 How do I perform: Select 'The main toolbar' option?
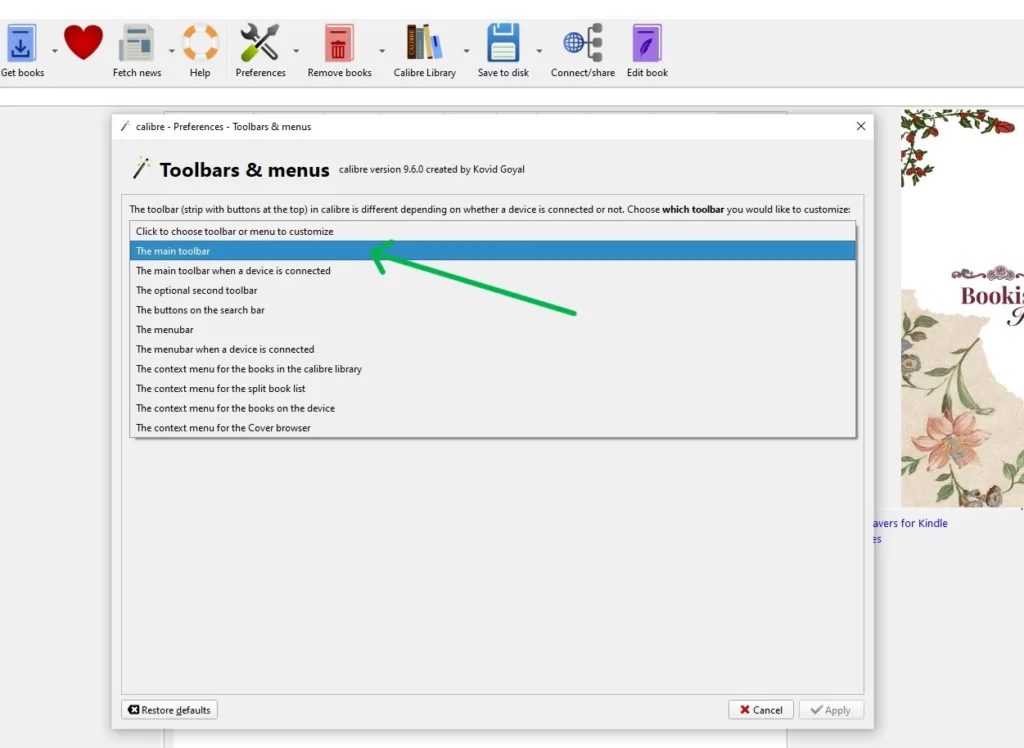tap(492, 251)
